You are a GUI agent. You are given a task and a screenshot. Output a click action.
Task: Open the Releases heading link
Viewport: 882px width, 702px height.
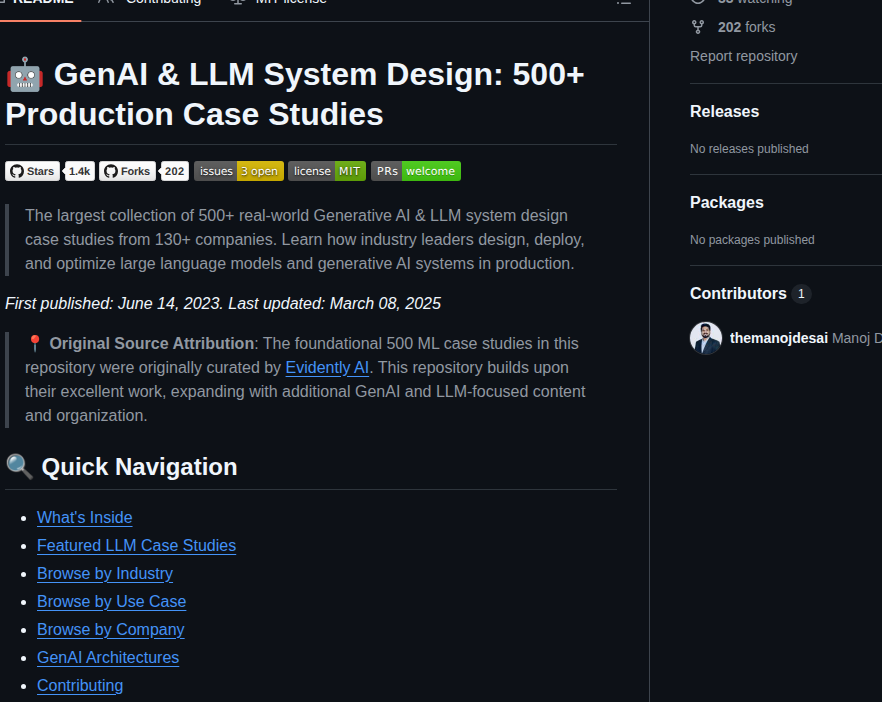pos(724,111)
